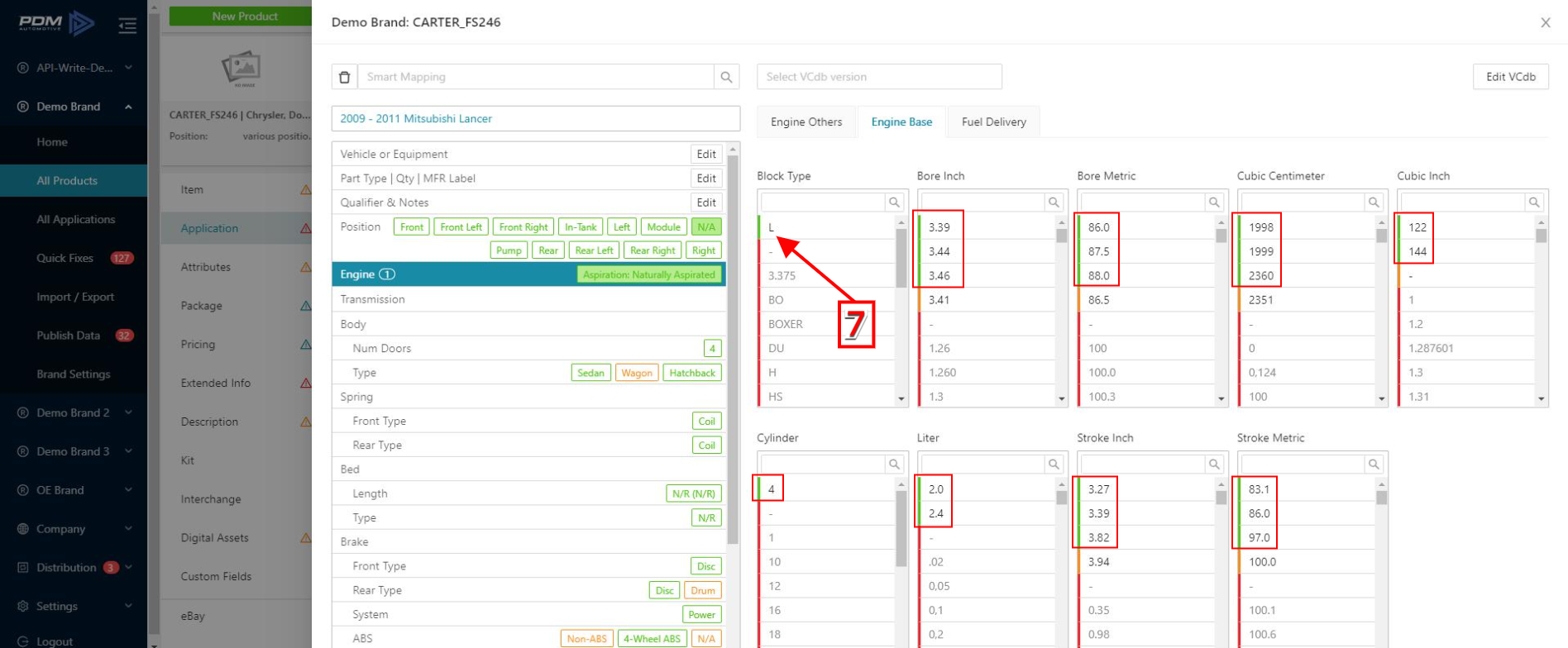This screenshot has width=1568, height=648.
Task: Click the product image placeholder thumbnail
Action: (241, 69)
